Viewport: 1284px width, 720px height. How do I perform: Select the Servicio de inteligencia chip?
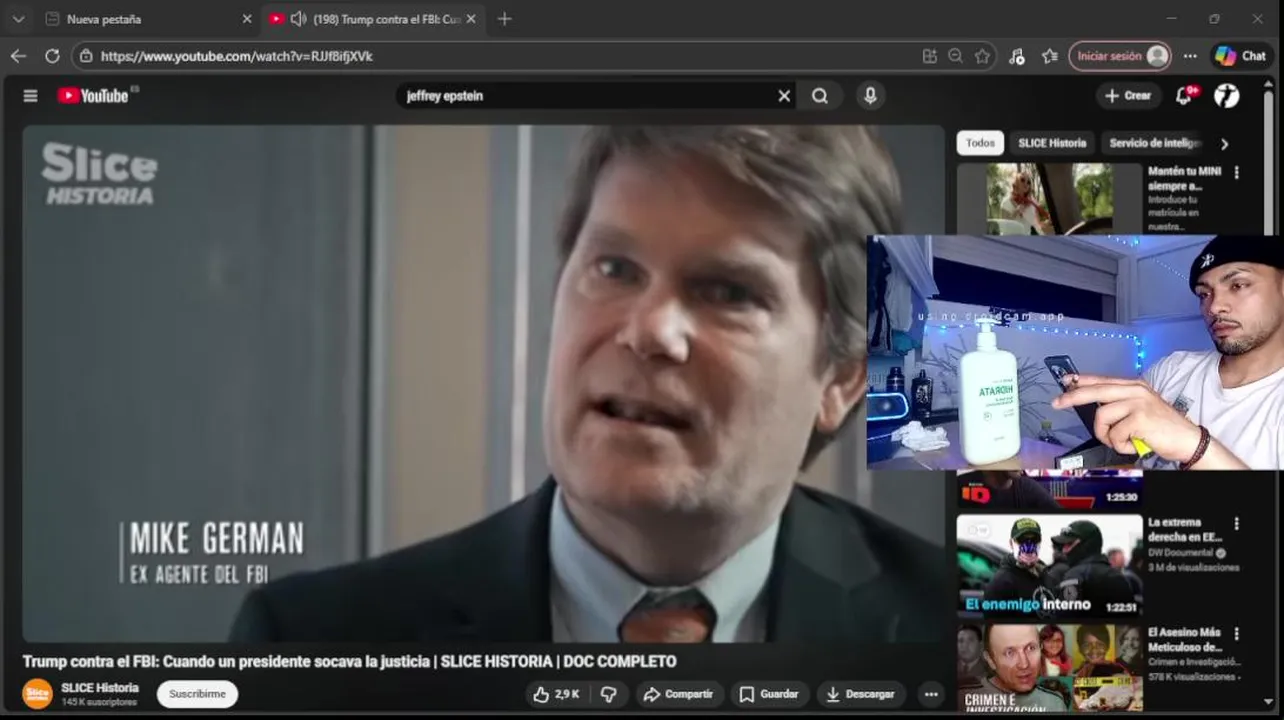(x=1154, y=143)
